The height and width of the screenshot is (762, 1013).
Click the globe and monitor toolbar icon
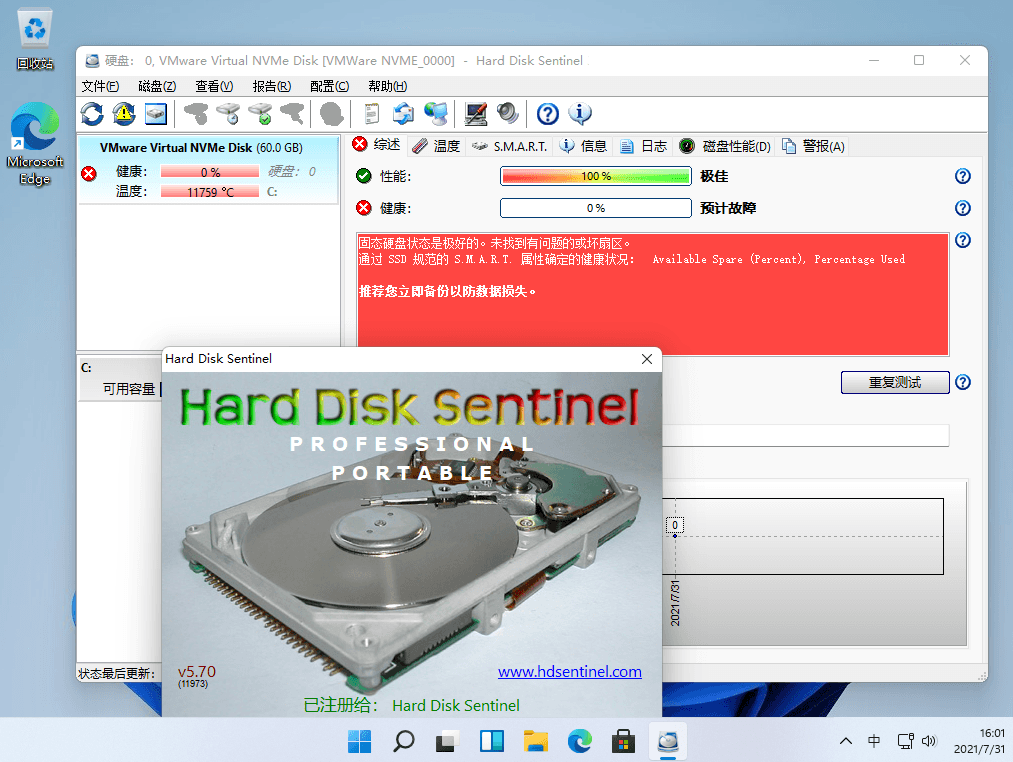point(435,113)
